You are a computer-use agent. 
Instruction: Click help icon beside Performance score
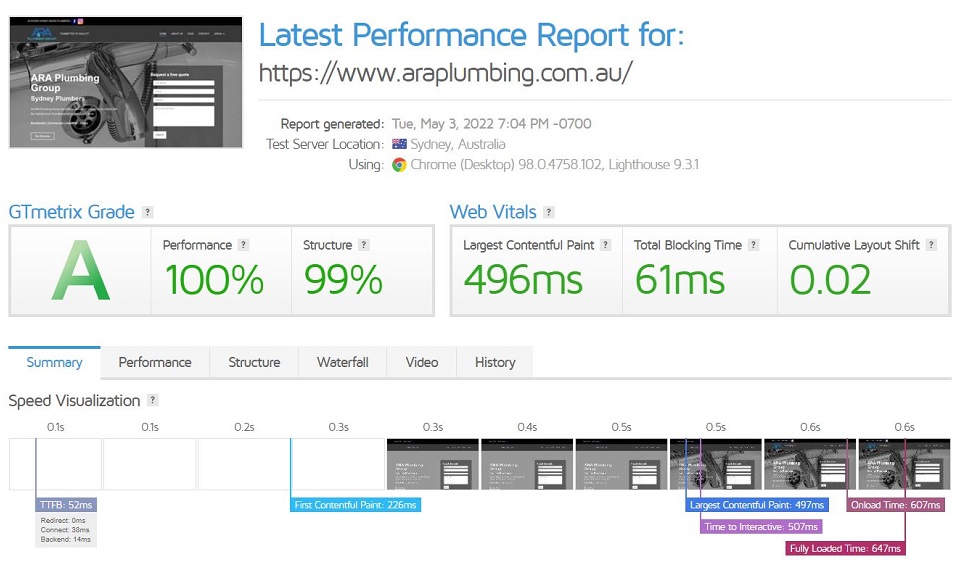pyautogui.click(x=243, y=245)
